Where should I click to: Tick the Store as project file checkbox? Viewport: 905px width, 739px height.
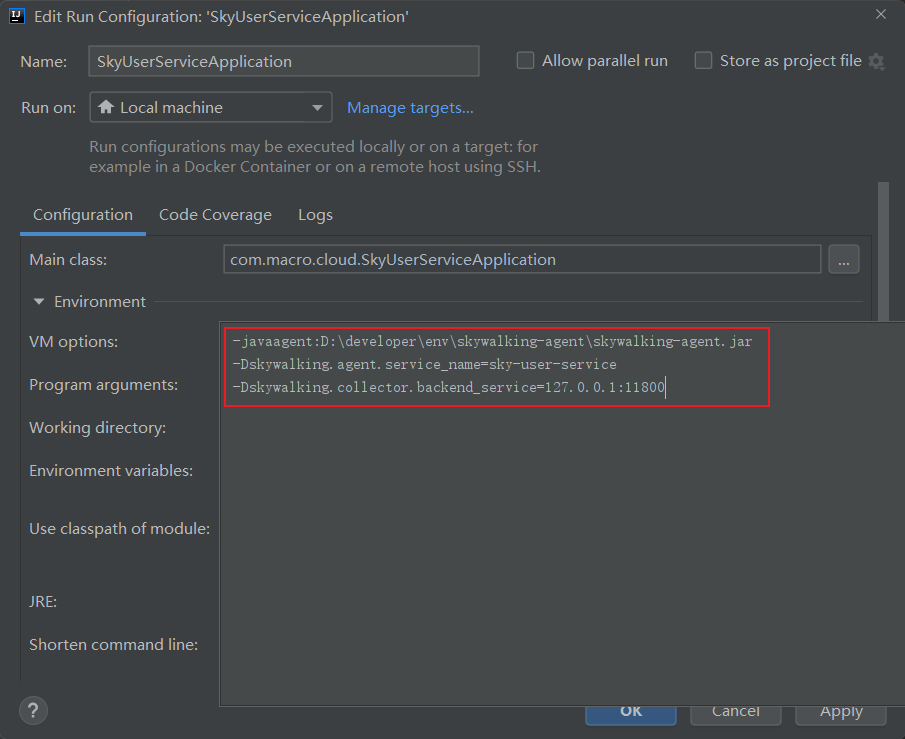point(703,61)
